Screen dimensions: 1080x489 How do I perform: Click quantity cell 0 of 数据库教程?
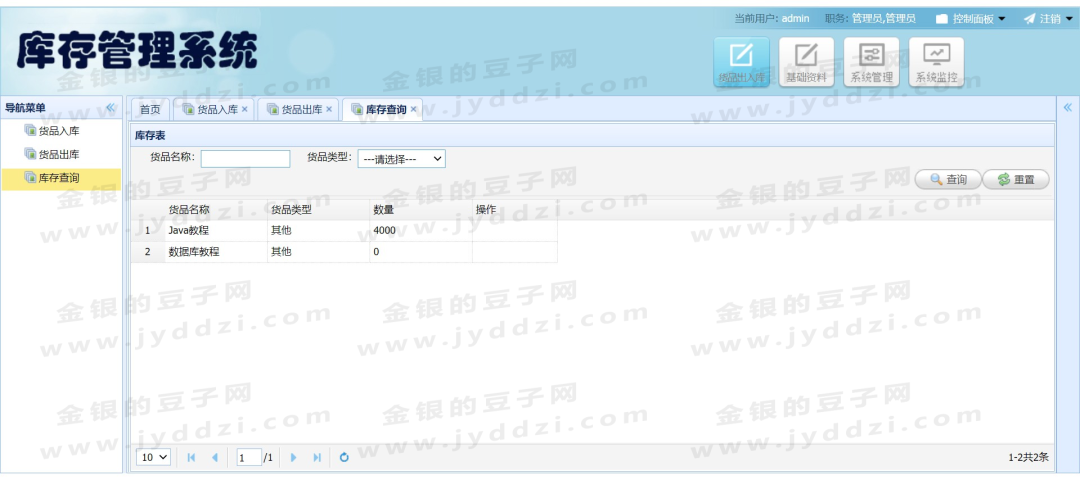[421, 252]
